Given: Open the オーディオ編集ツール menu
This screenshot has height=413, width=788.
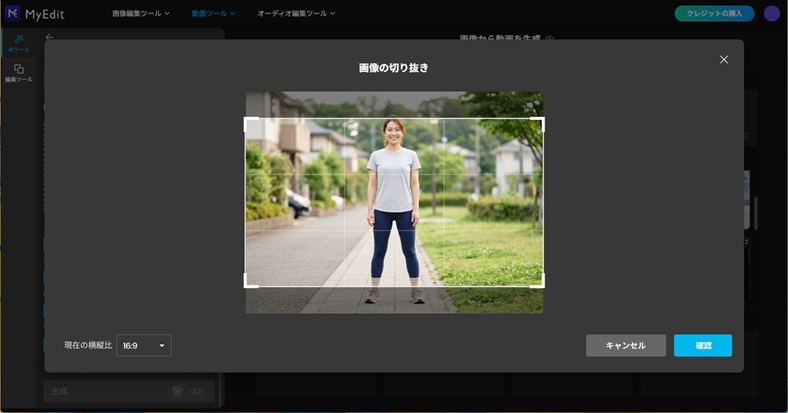Looking at the screenshot, I should pos(296,13).
